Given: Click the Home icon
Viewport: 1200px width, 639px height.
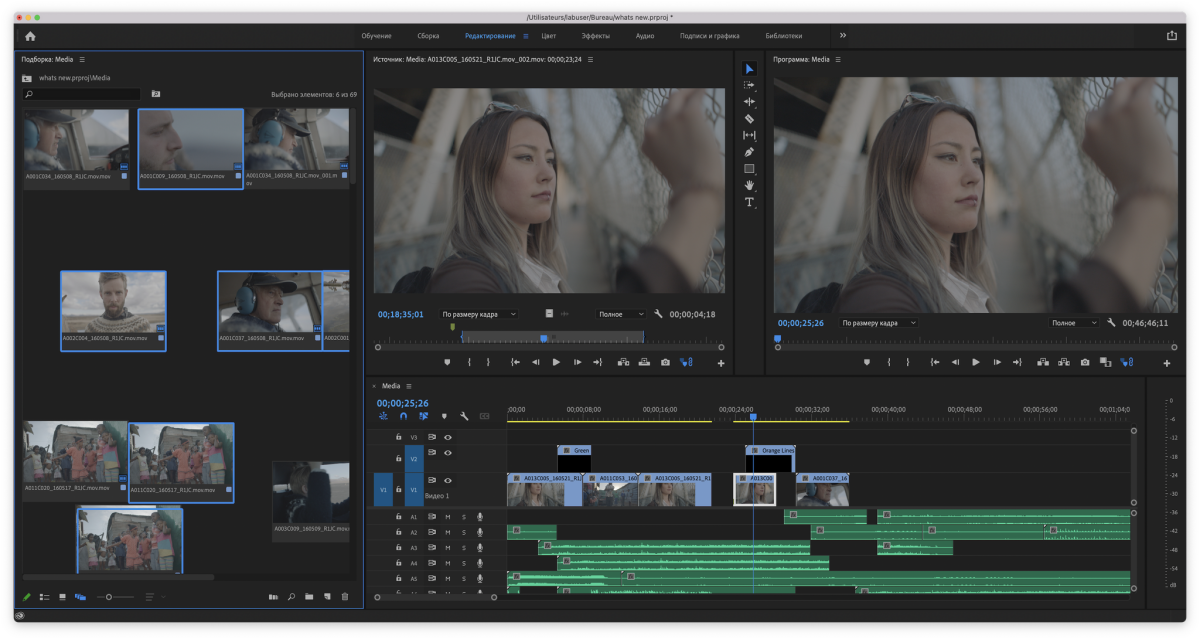Looking at the screenshot, I should (30, 36).
